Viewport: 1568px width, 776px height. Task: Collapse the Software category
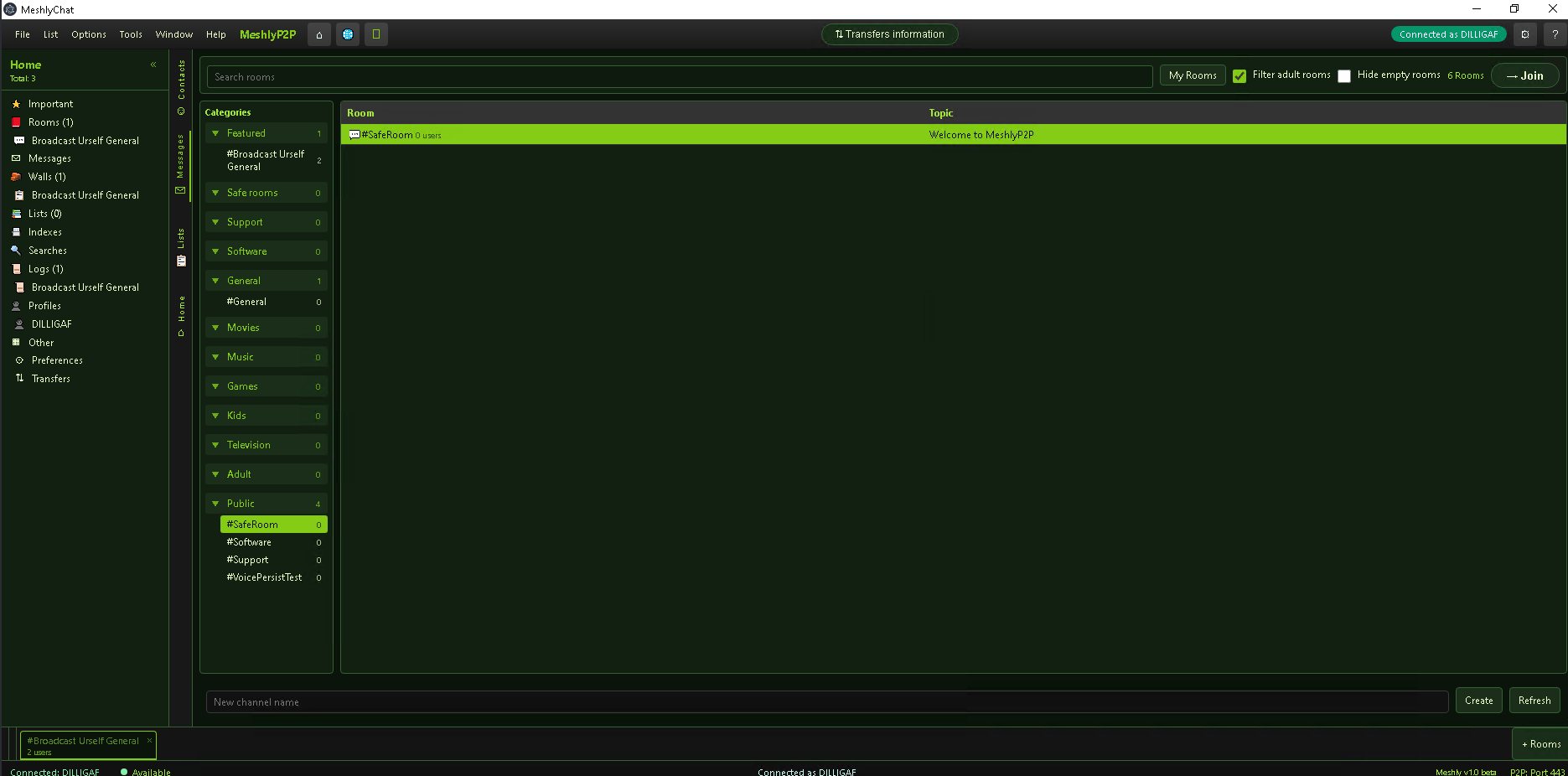[215, 251]
